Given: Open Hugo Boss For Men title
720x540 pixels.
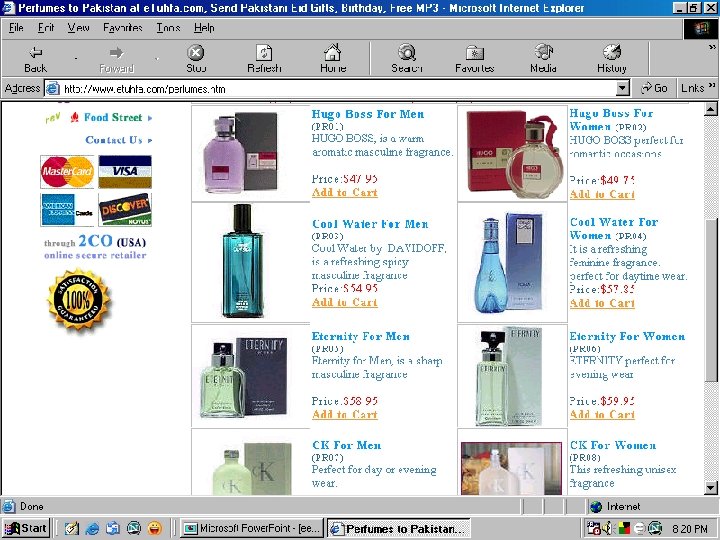Looking at the screenshot, I should point(368,114).
